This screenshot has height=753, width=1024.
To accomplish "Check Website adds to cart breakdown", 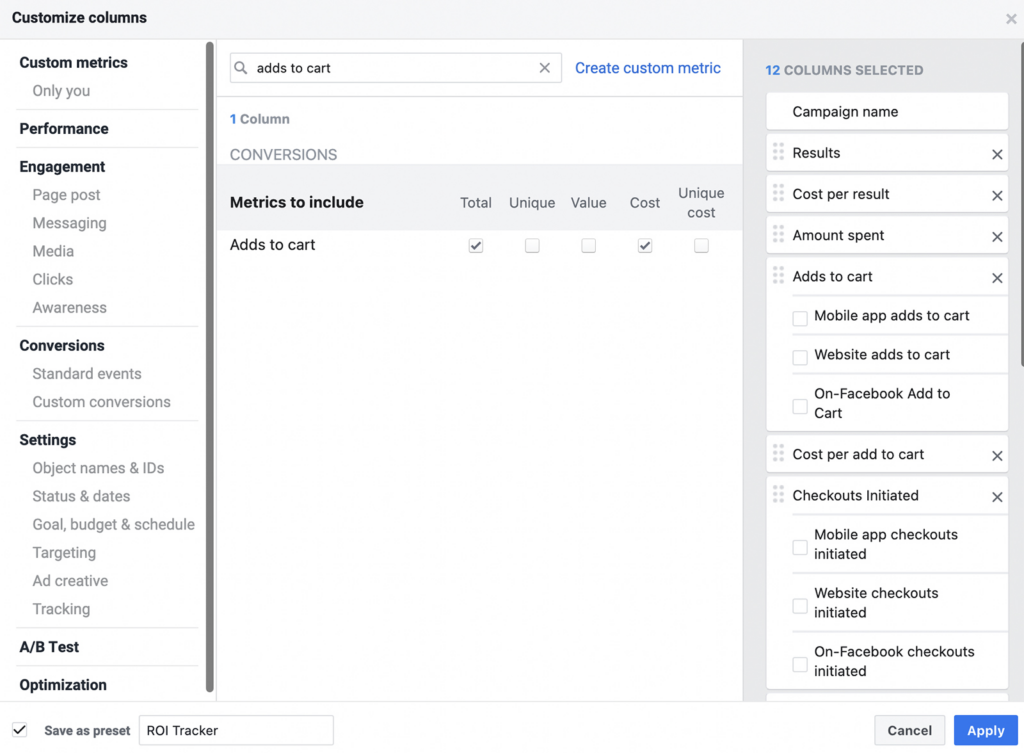I will (800, 357).
